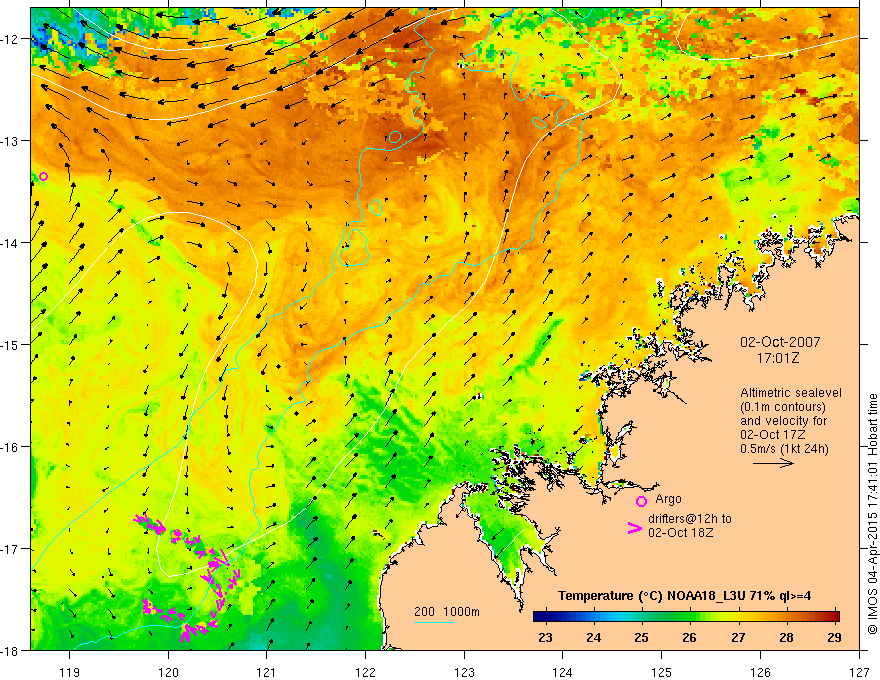Click the colorbar label '23'
Screen dimensions: 880x680
click(545, 637)
